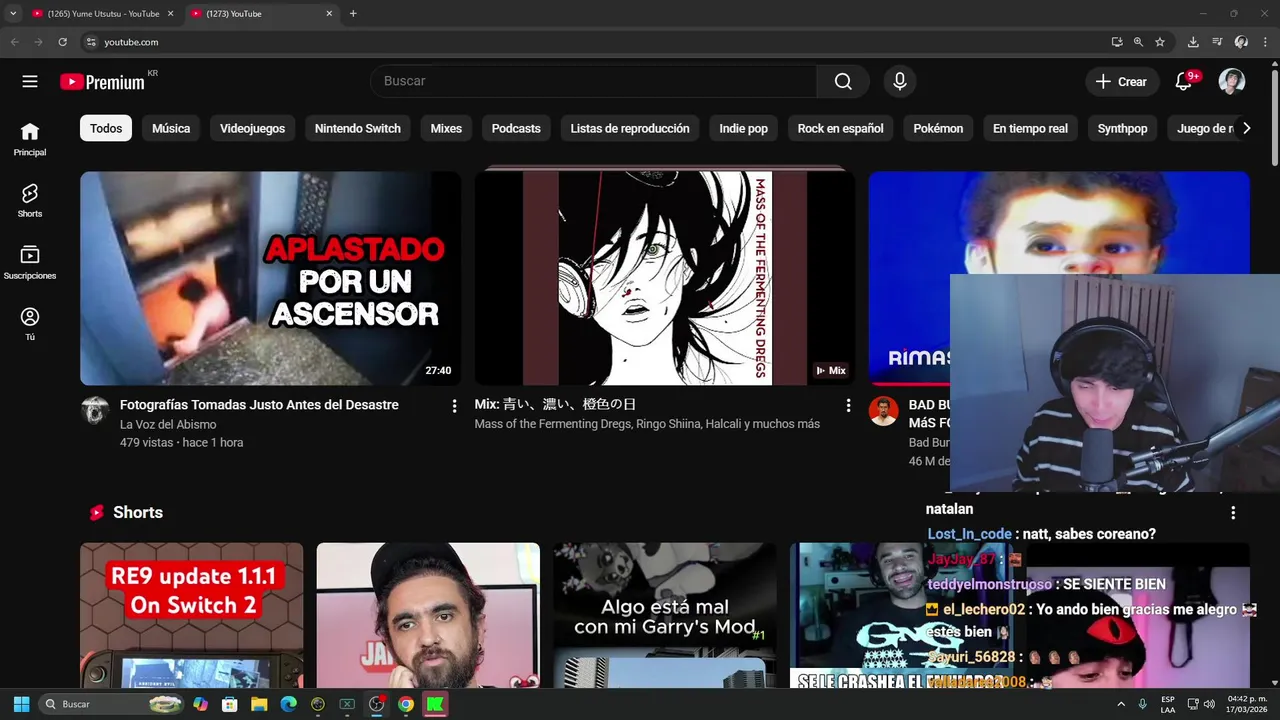The height and width of the screenshot is (720, 1280).
Task: Open the Fotografías Tomadas video title
Action: click(259, 405)
